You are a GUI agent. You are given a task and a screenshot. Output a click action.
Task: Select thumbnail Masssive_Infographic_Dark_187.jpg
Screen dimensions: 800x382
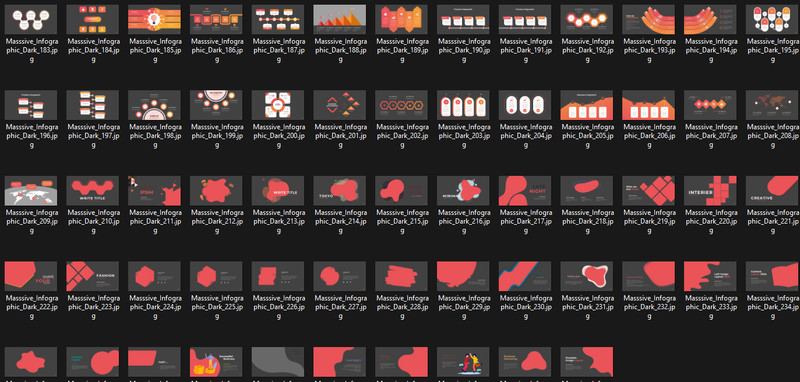tap(278, 20)
